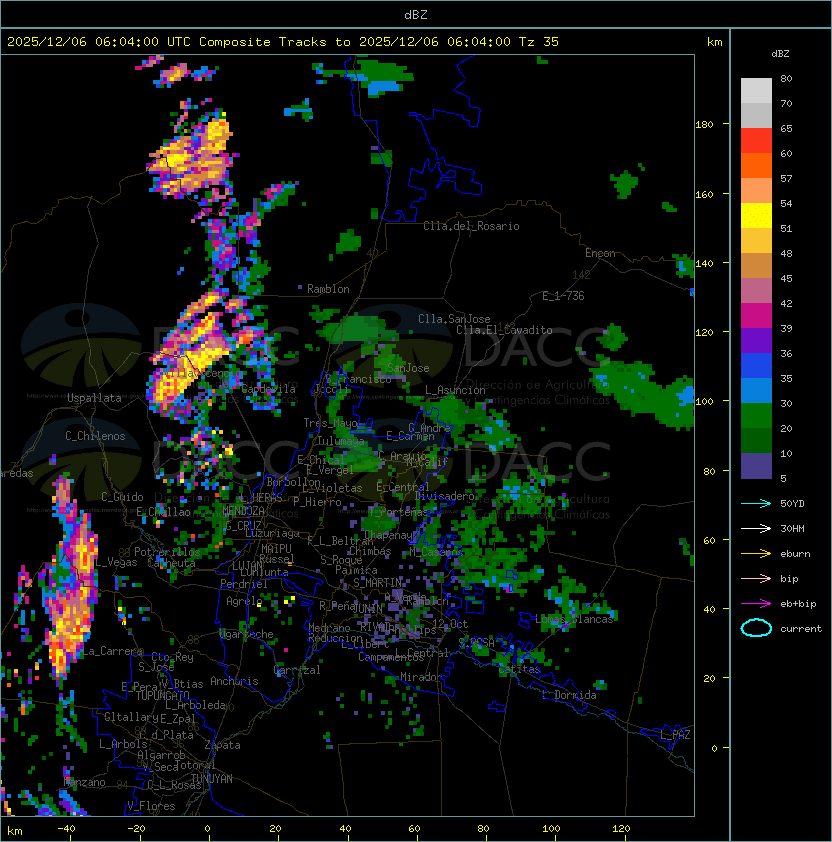Pick the bright green swatch in dBZ scale
Image resolution: width=832 pixels, height=842 pixels.
coord(756,416)
